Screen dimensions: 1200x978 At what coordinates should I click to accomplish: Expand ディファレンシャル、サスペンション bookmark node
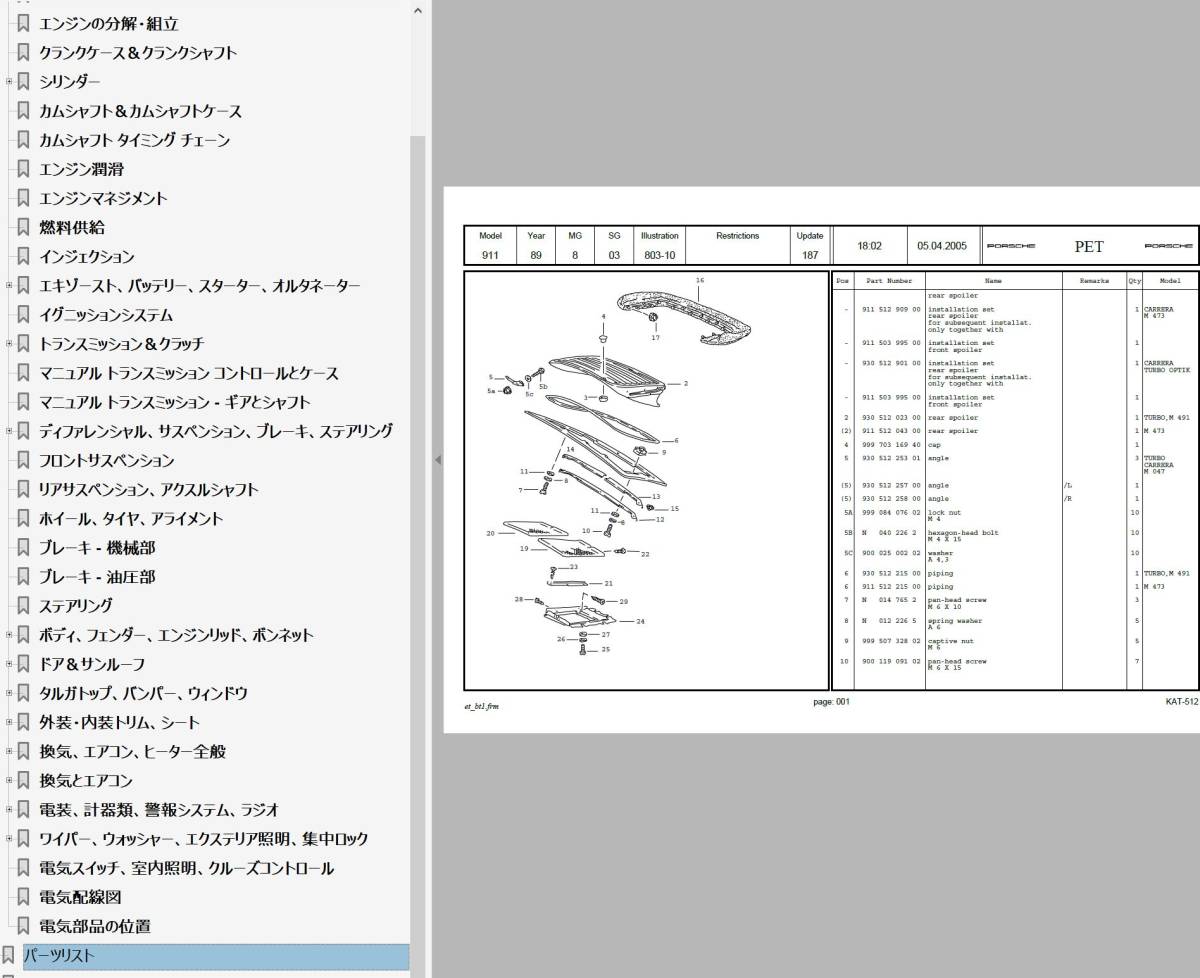click(x=9, y=431)
